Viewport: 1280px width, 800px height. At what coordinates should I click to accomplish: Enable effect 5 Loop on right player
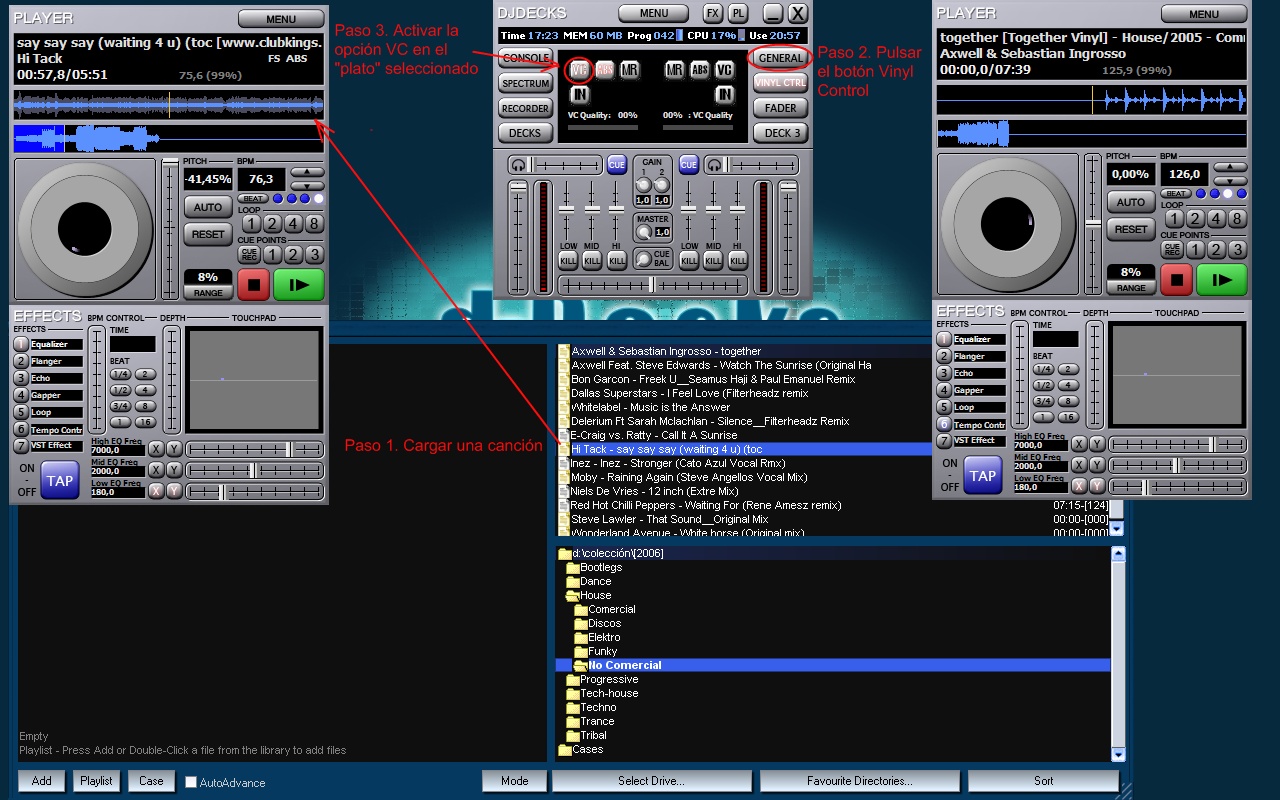click(x=944, y=407)
